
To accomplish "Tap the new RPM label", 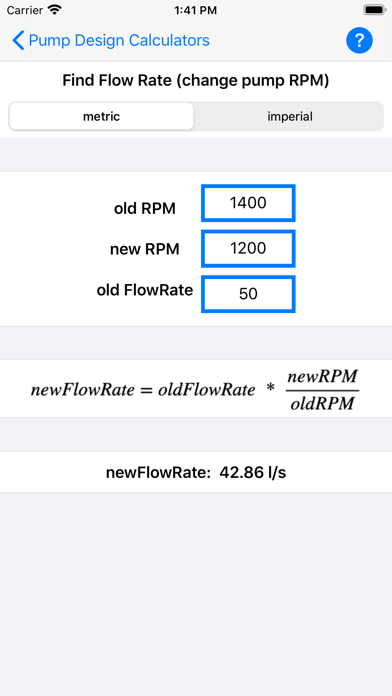I will point(145,249).
